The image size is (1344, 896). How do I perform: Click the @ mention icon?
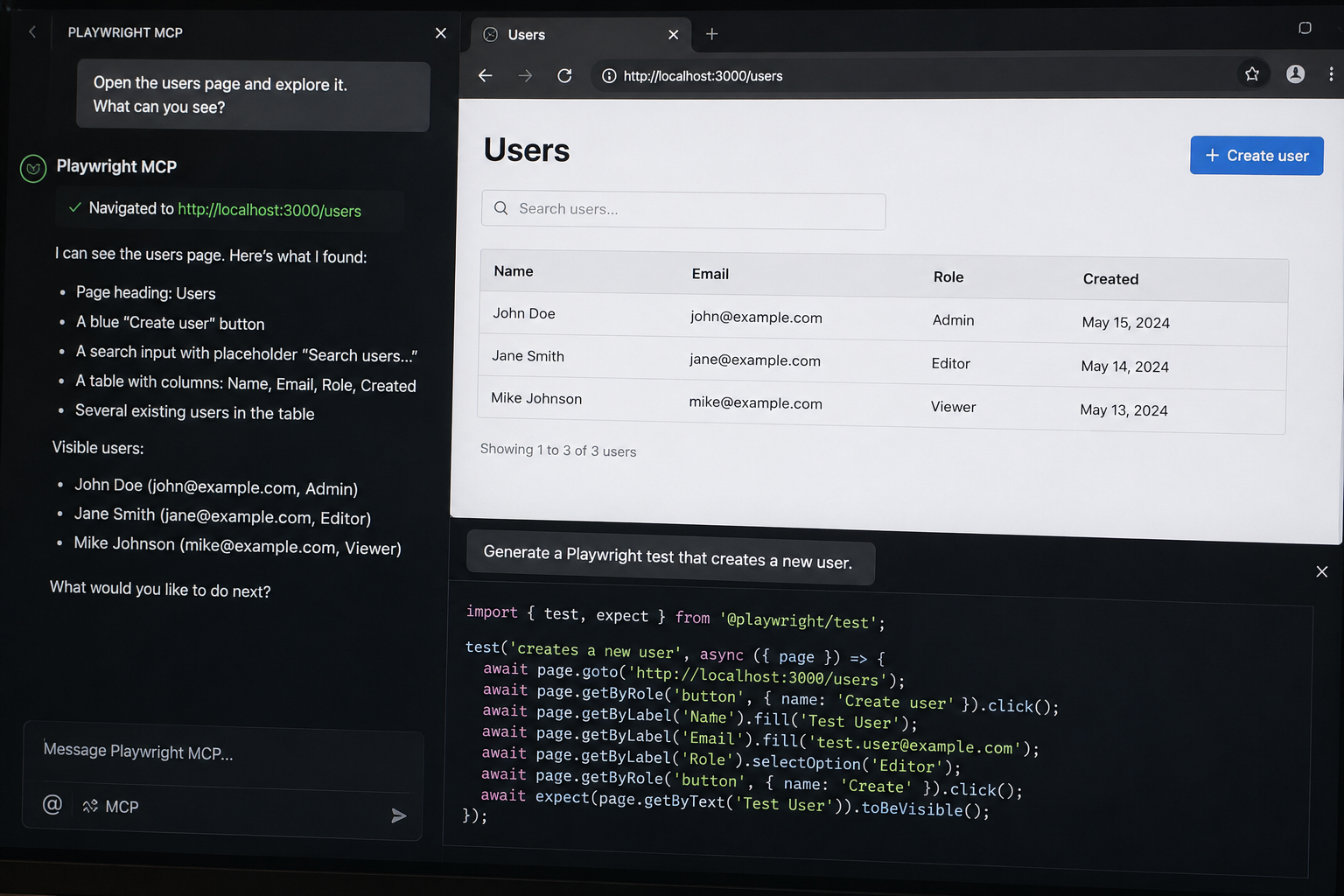(52, 804)
